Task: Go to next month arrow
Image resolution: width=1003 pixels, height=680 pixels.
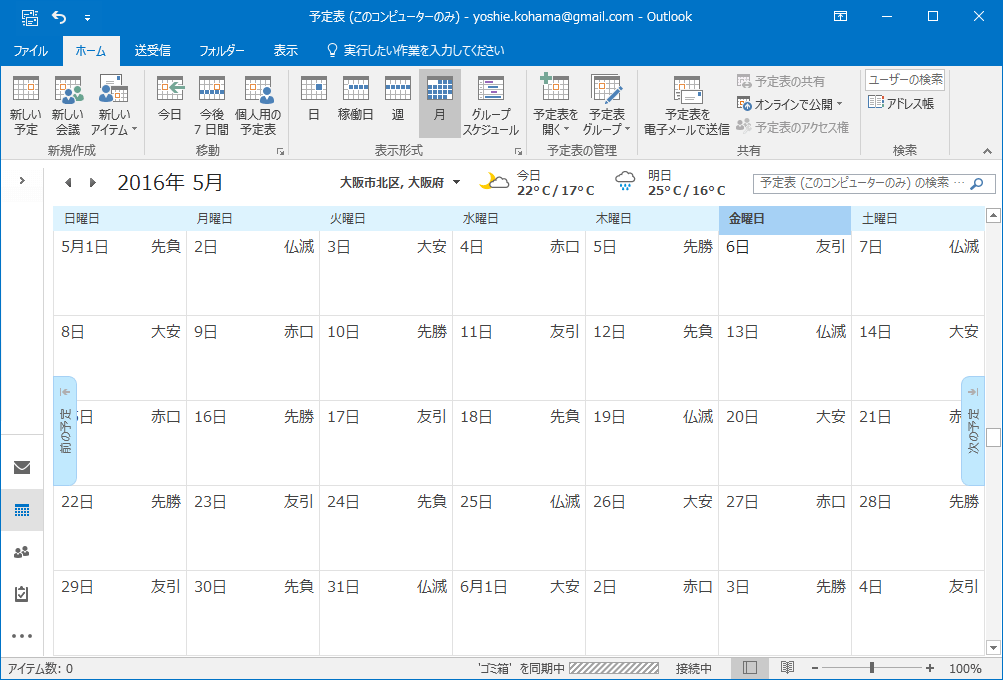Action: [x=93, y=183]
